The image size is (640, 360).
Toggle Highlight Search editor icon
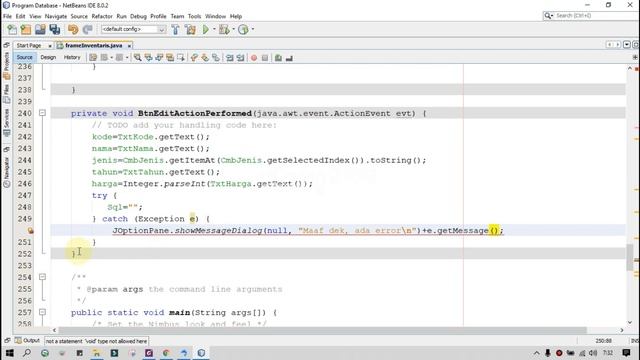[x=170, y=58]
